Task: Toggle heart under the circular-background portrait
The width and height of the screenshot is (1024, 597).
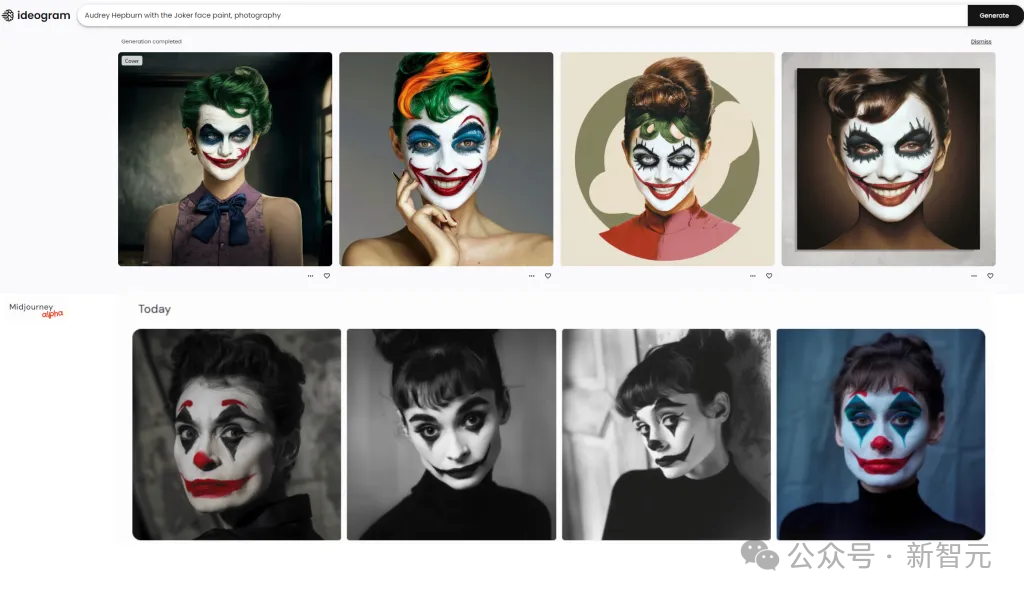Action: click(x=769, y=276)
